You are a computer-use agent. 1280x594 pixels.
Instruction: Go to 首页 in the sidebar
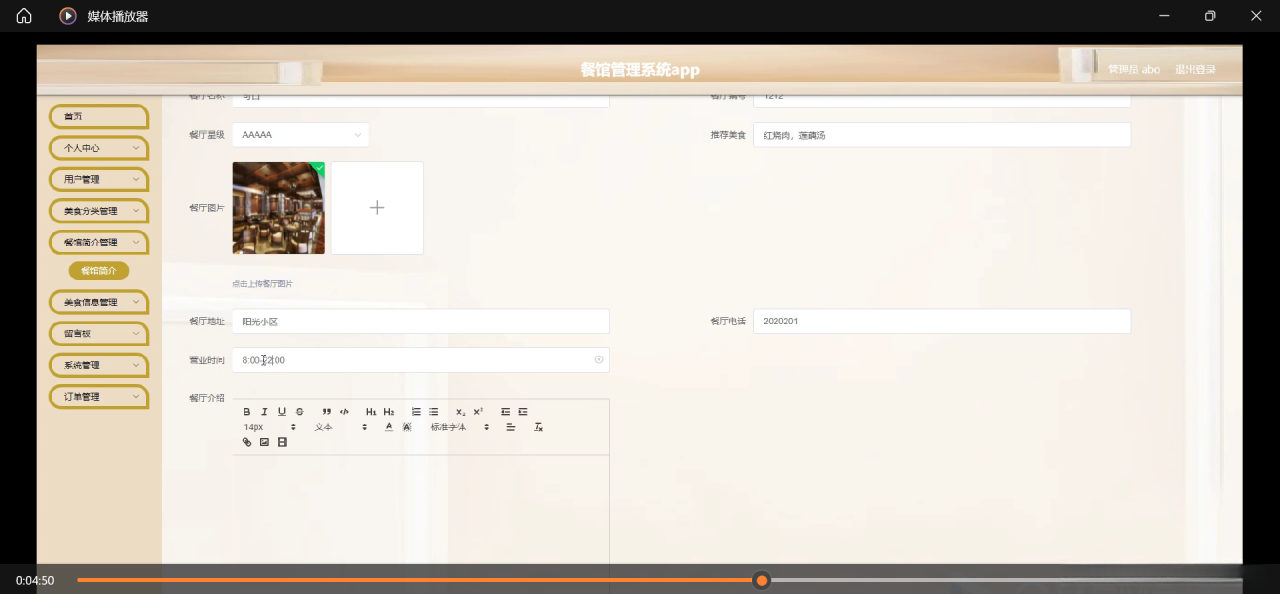click(x=99, y=117)
